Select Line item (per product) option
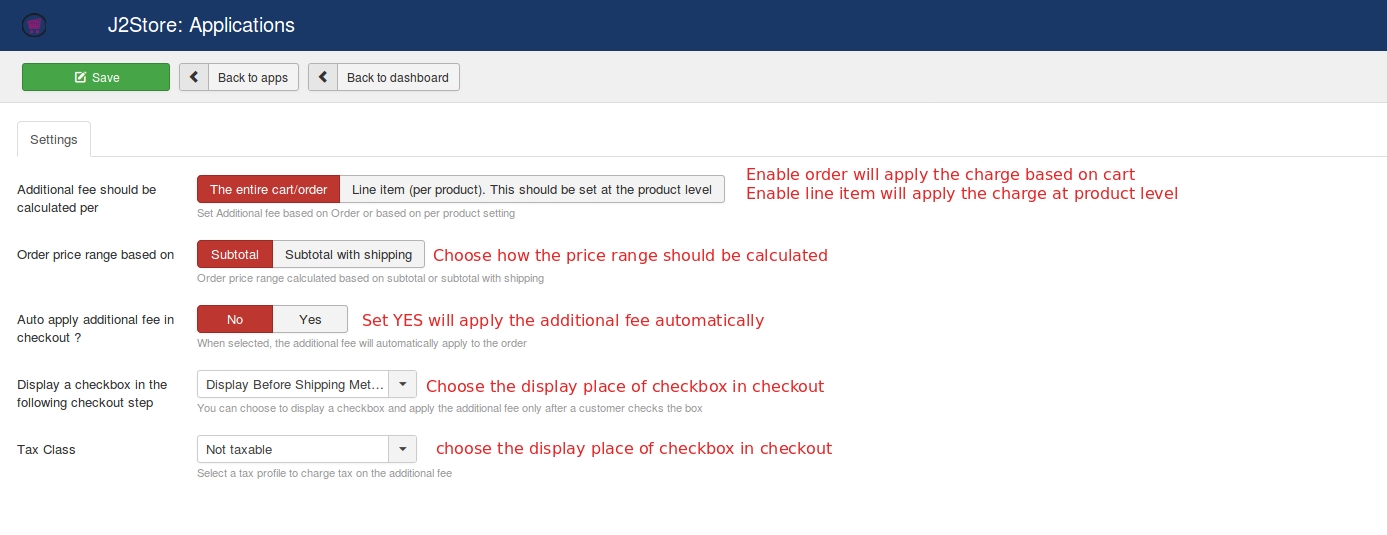 [x=532, y=189]
